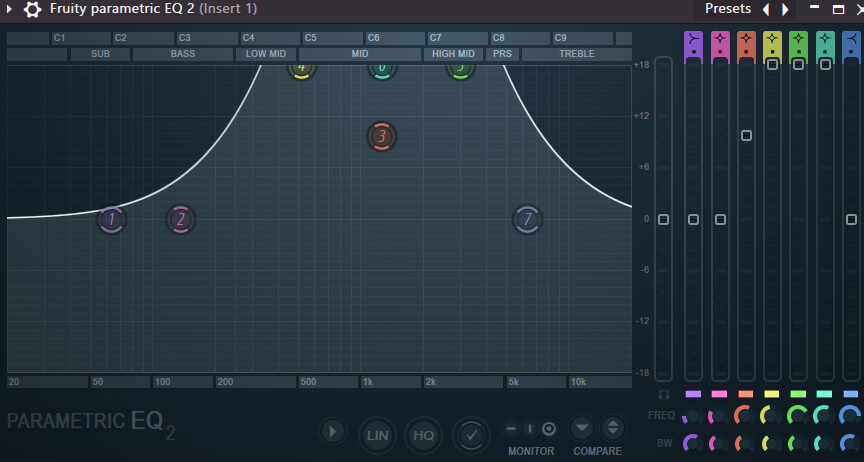
Task: Click the HIGH MID range label
Action: (x=453, y=54)
